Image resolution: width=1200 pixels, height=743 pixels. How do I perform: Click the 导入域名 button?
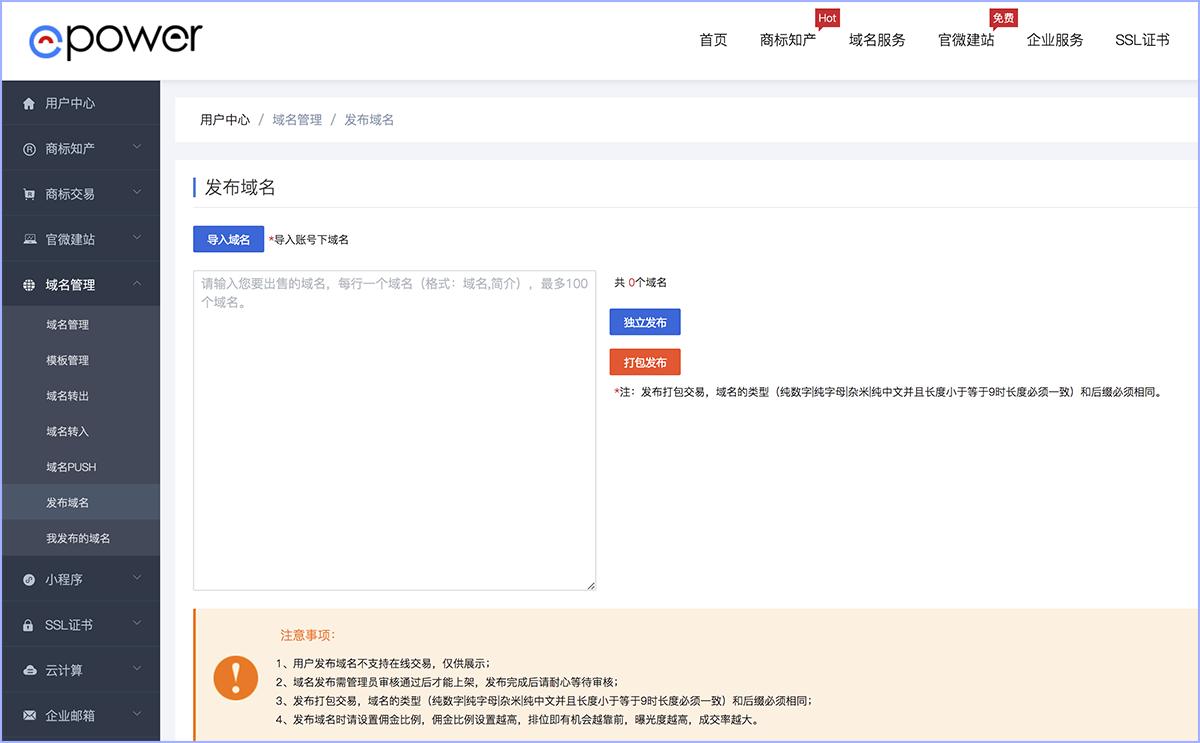click(x=228, y=239)
